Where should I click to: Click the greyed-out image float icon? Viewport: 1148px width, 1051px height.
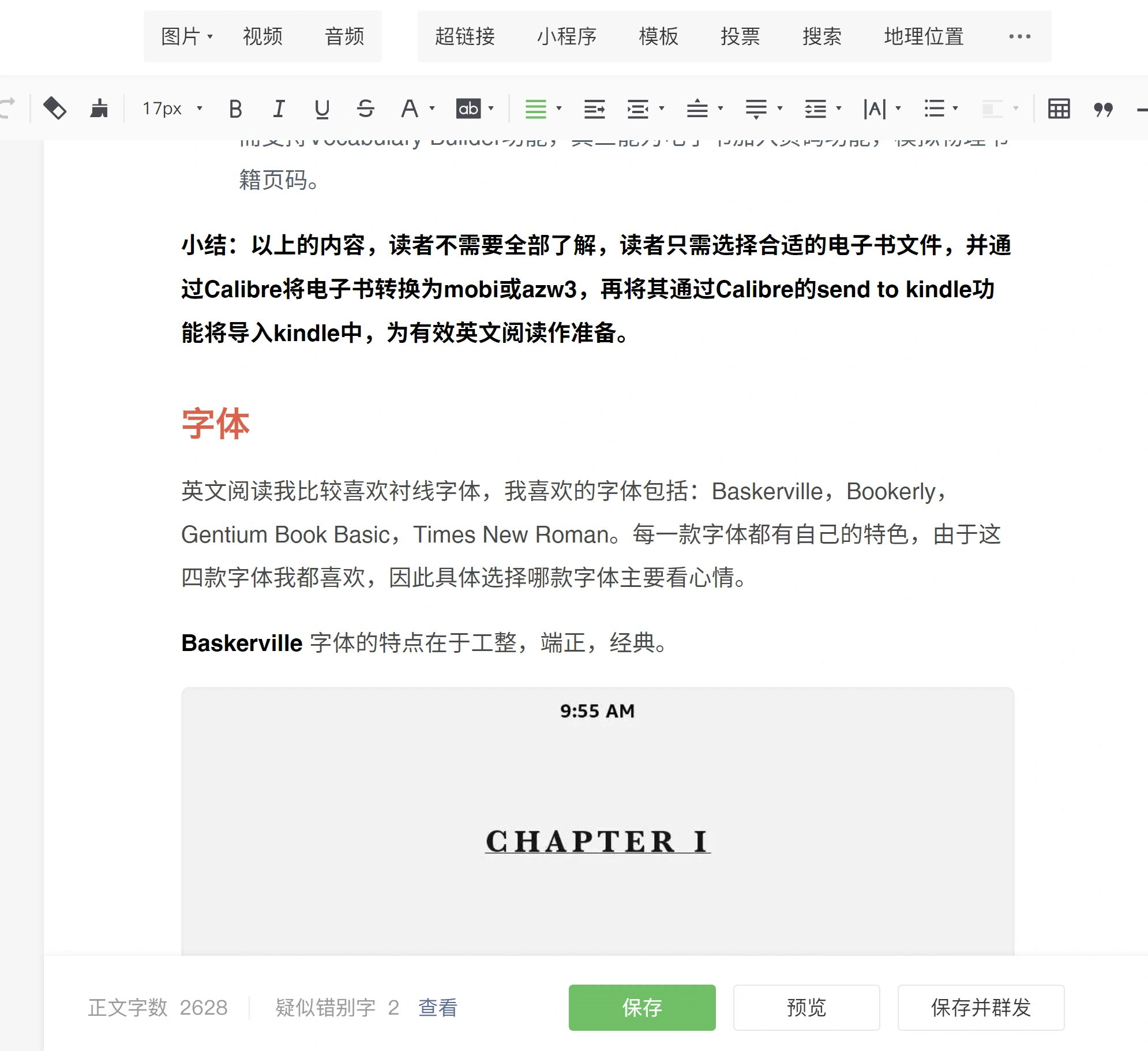pos(993,109)
